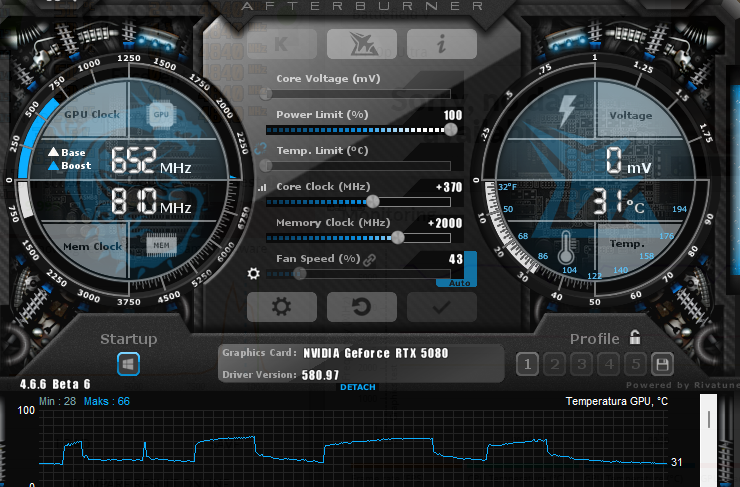Click the 652 MHz GPU clock readout
Image resolution: width=740 pixels, height=487 pixels.
tap(151, 160)
